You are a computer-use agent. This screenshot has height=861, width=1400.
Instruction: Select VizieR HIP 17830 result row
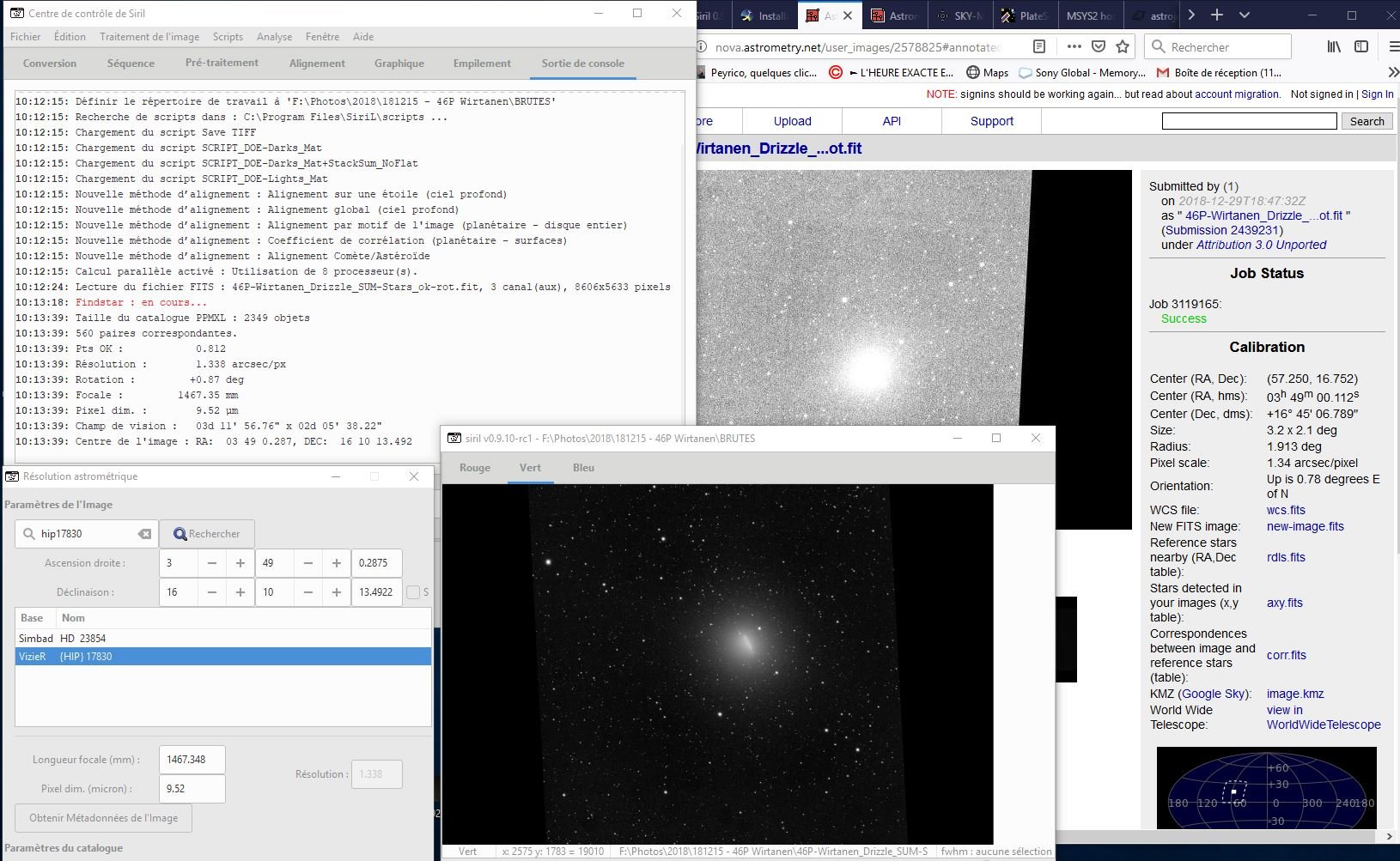223,657
